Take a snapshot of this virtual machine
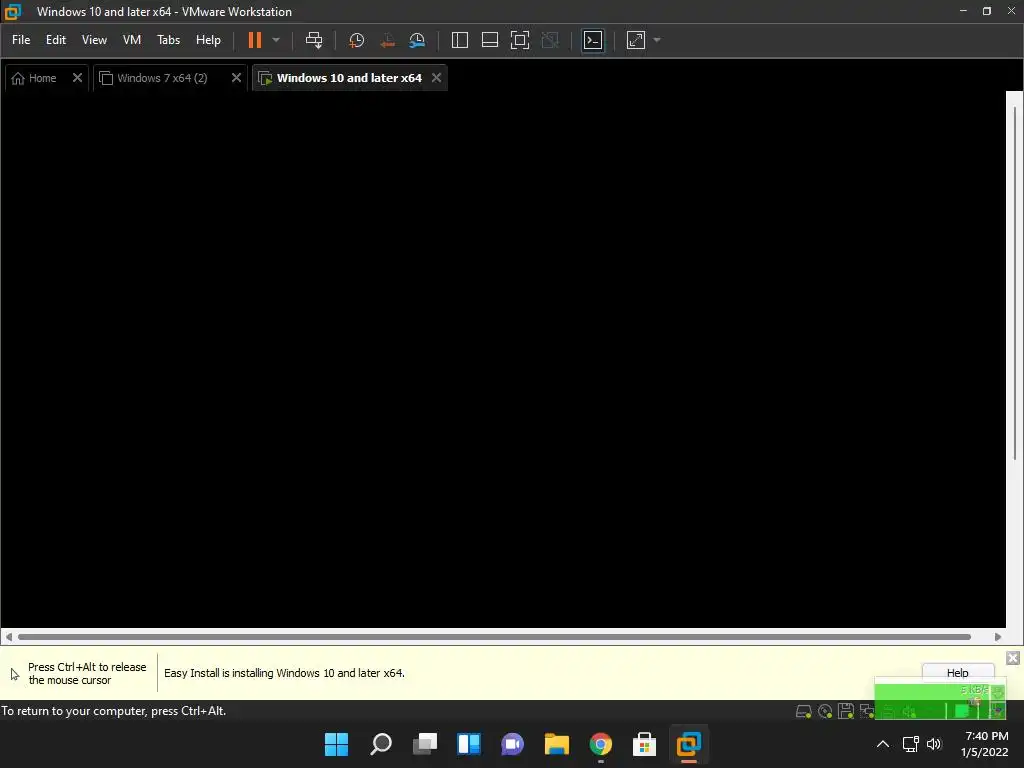This screenshot has width=1024, height=768. click(357, 40)
